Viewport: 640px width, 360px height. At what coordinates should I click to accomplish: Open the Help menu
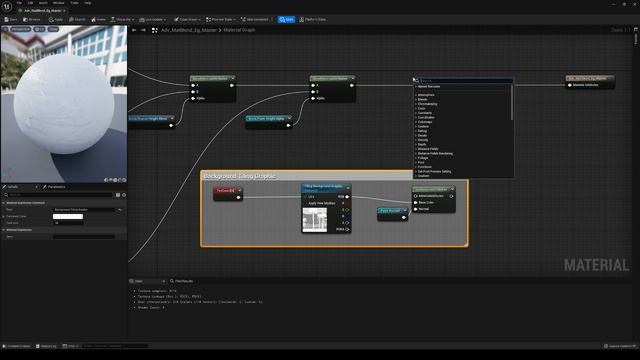pos(88,3)
